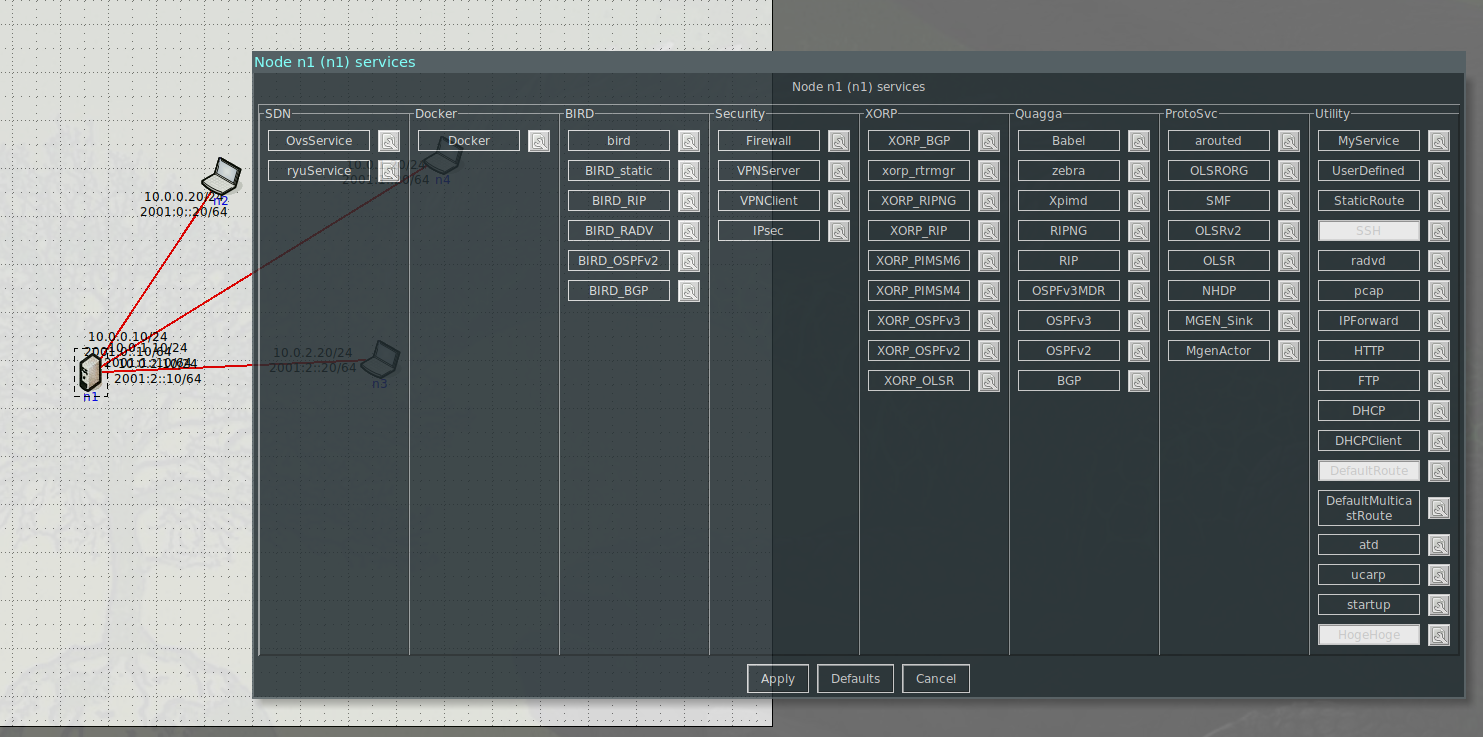Image resolution: width=1483 pixels, height=737 pixels.
Task: Click configure icon beside Firewall
Action: [839, 141]
